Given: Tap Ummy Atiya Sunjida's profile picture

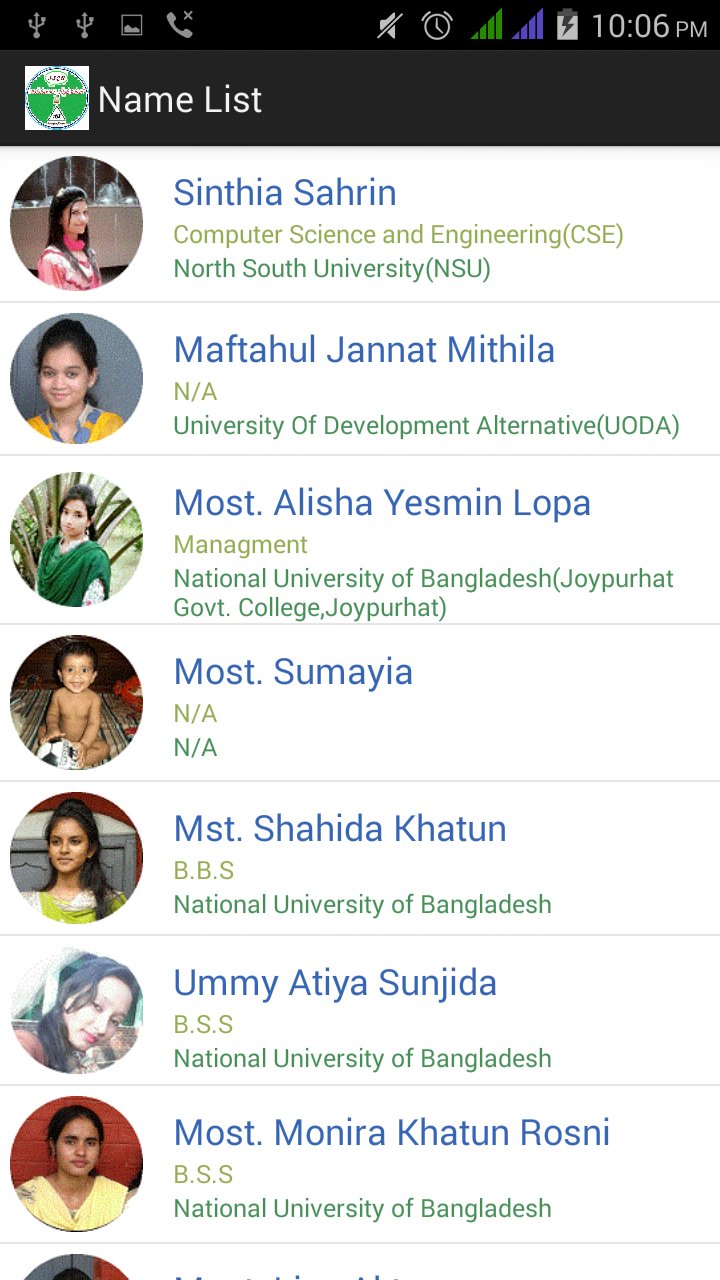Looking at the screenshot, I should click(x=76, y=1011).
